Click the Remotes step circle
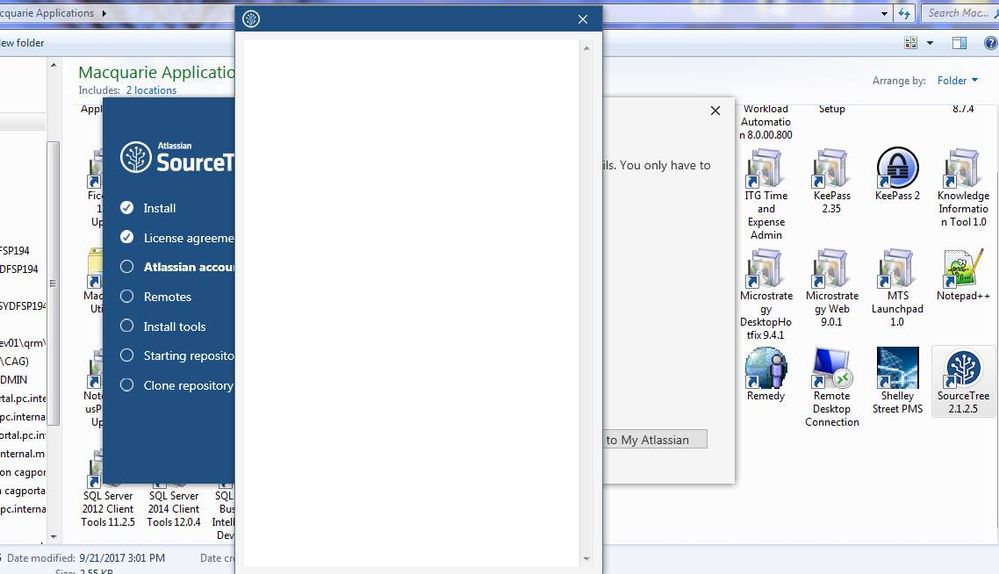999x574 pixels. point(127,296)
